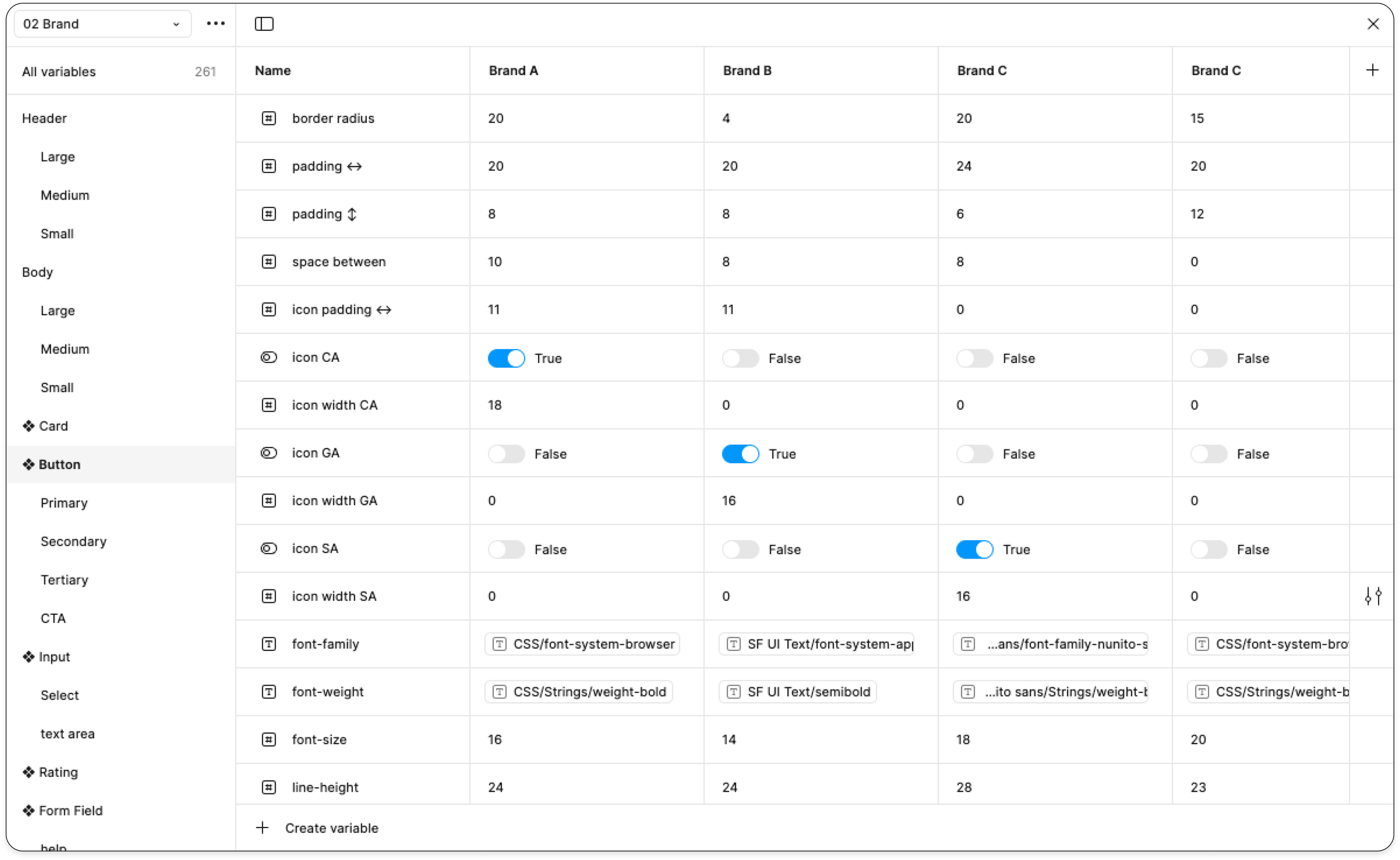Open Brand A font-family alias CSS/font-system-browser
Image resolution: width=1400 pixels, height=860 pixels.
point(582,644)
